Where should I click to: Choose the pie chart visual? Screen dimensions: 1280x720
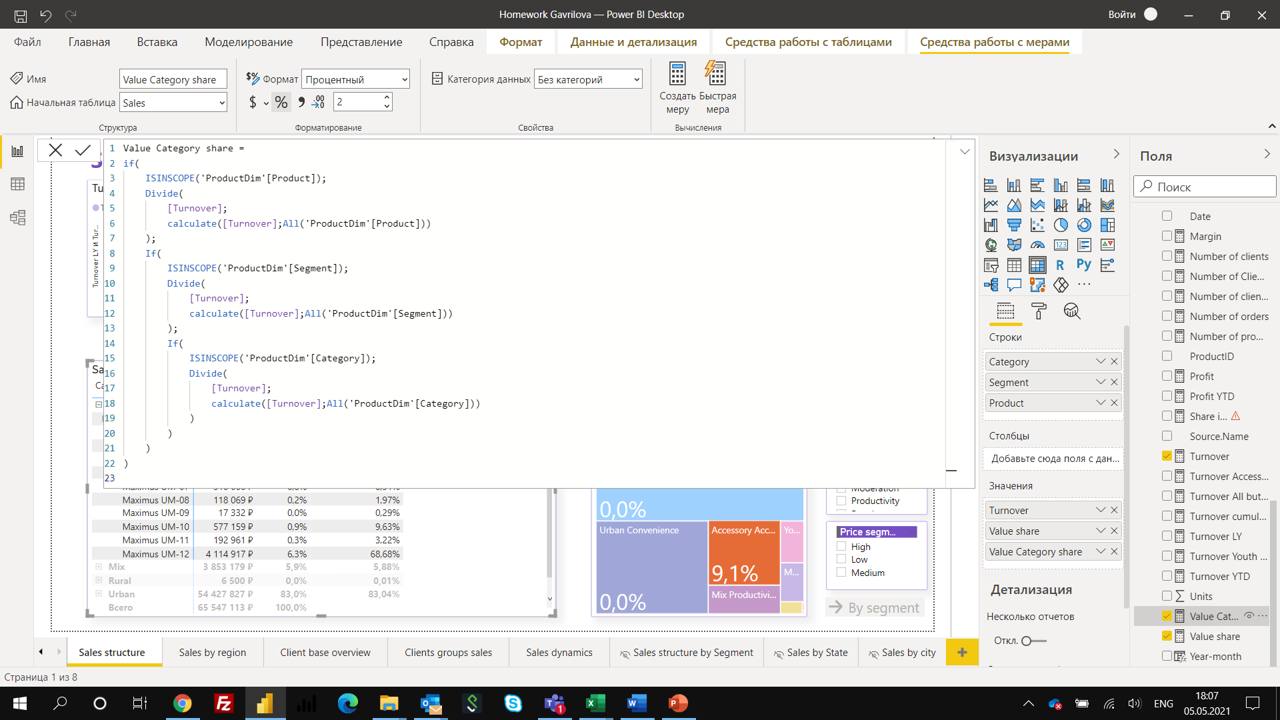(x=1060, y=225)
